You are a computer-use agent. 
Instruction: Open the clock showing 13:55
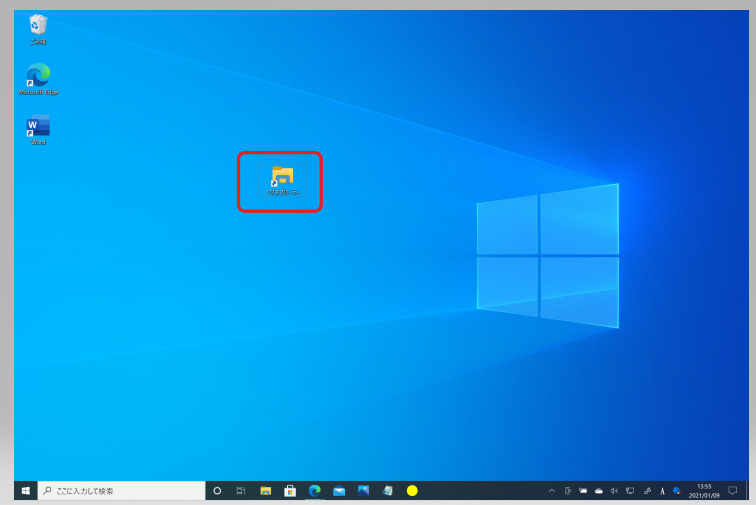point(705,491)
